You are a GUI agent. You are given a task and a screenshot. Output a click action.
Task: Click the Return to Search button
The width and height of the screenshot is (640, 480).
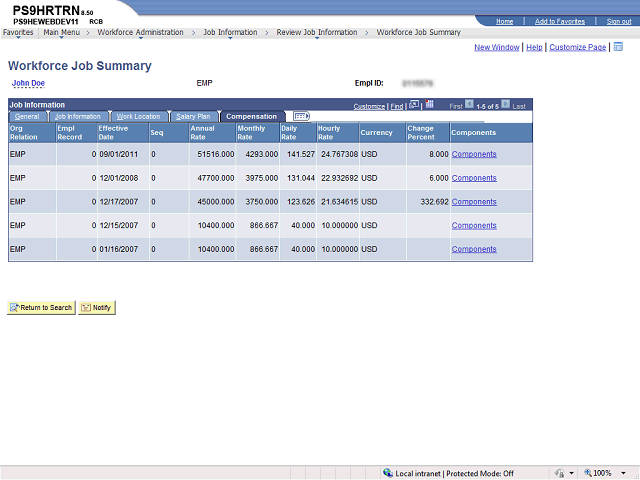click(41, 307)
